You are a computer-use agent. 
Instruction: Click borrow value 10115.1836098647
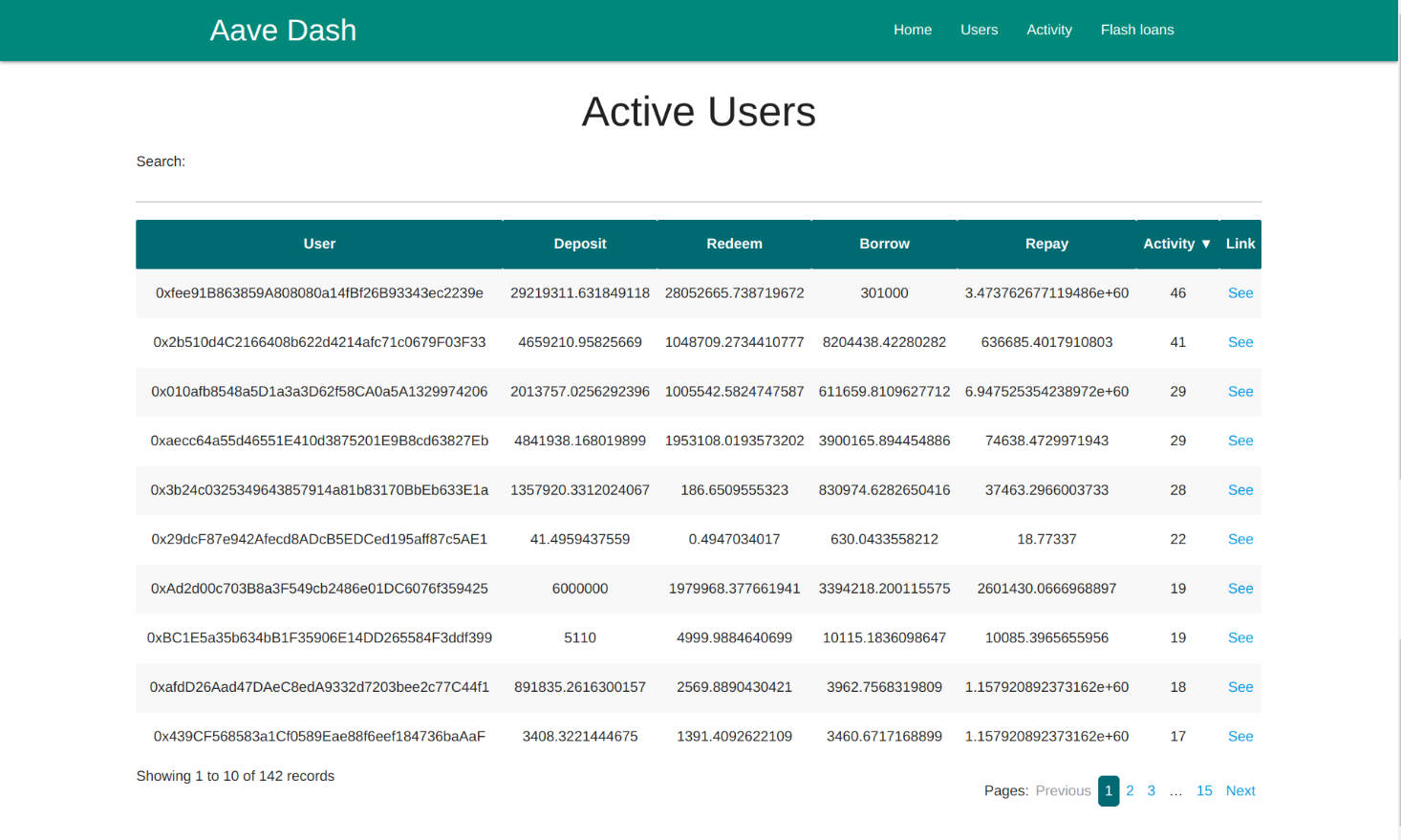884,637
